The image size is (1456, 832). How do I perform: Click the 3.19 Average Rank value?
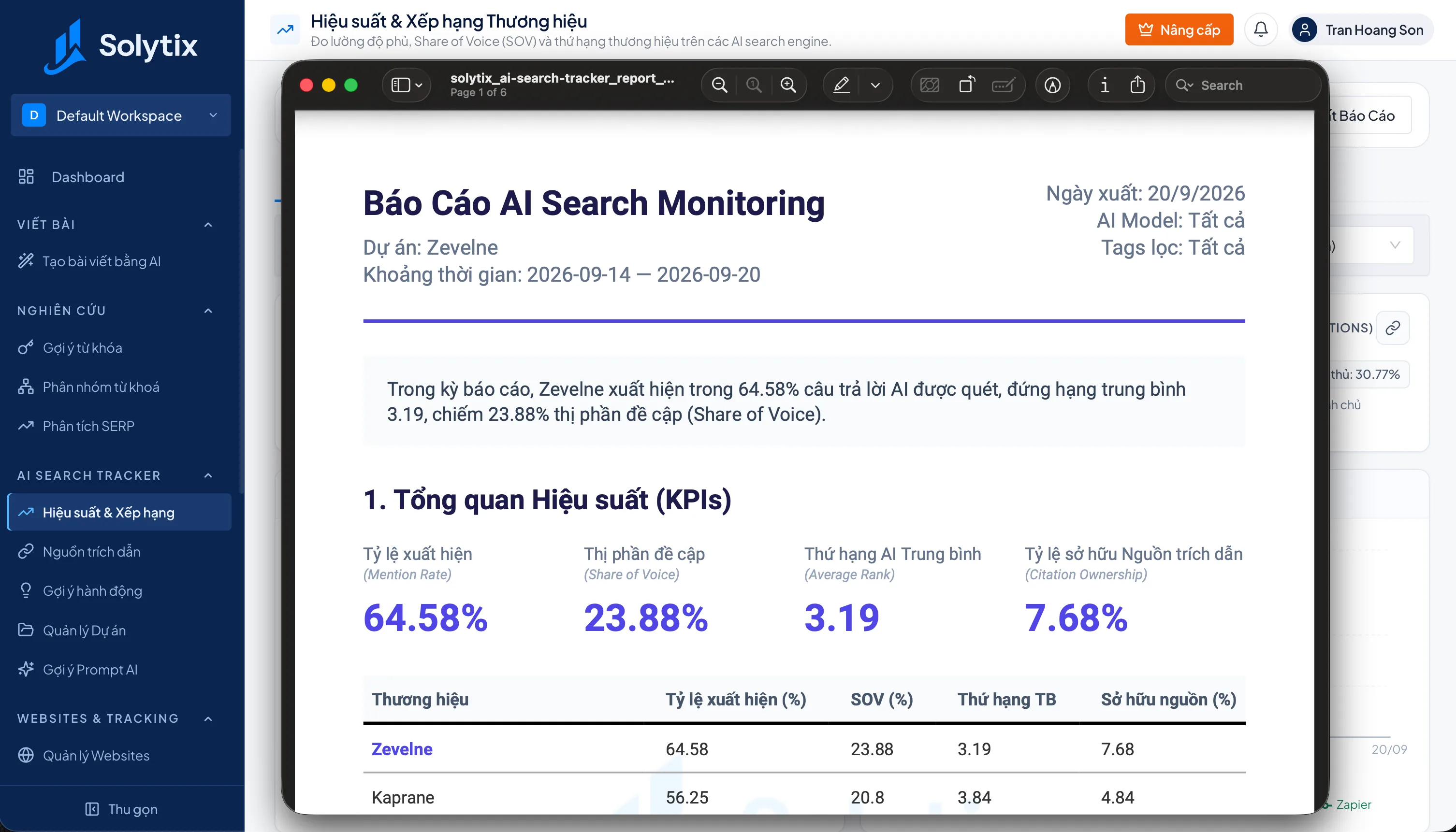tap(842, 618)
